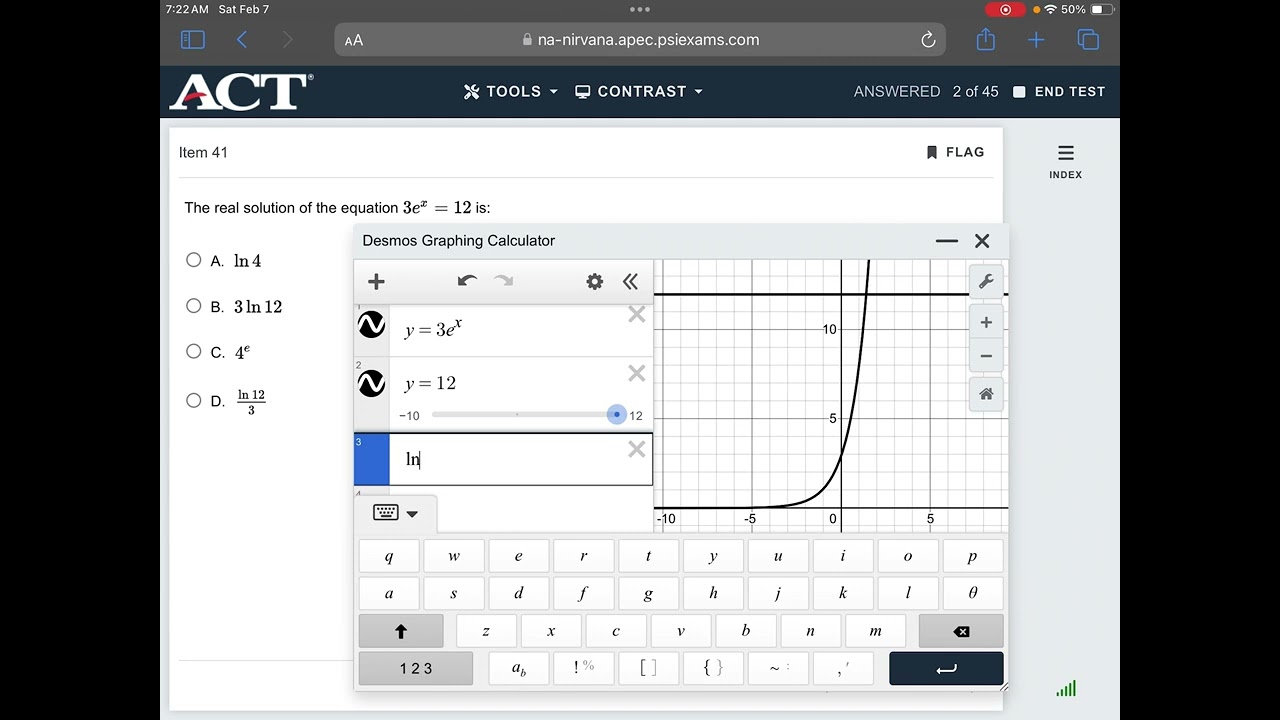
Task: Click the slider lower limit -10
Action: pyautogui.click(x=409, y=416)
